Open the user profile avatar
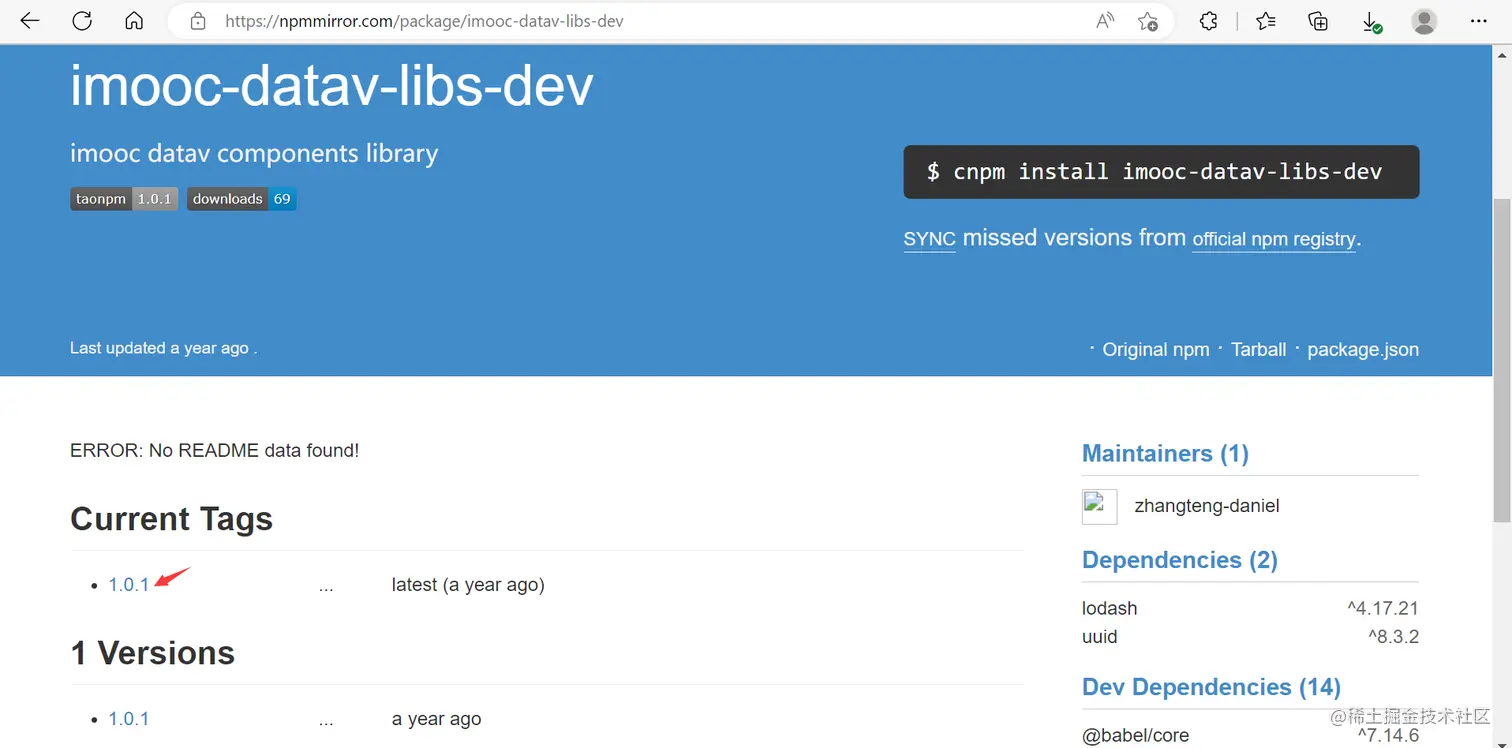1512x748 pixels. [x=1424, y=21]
